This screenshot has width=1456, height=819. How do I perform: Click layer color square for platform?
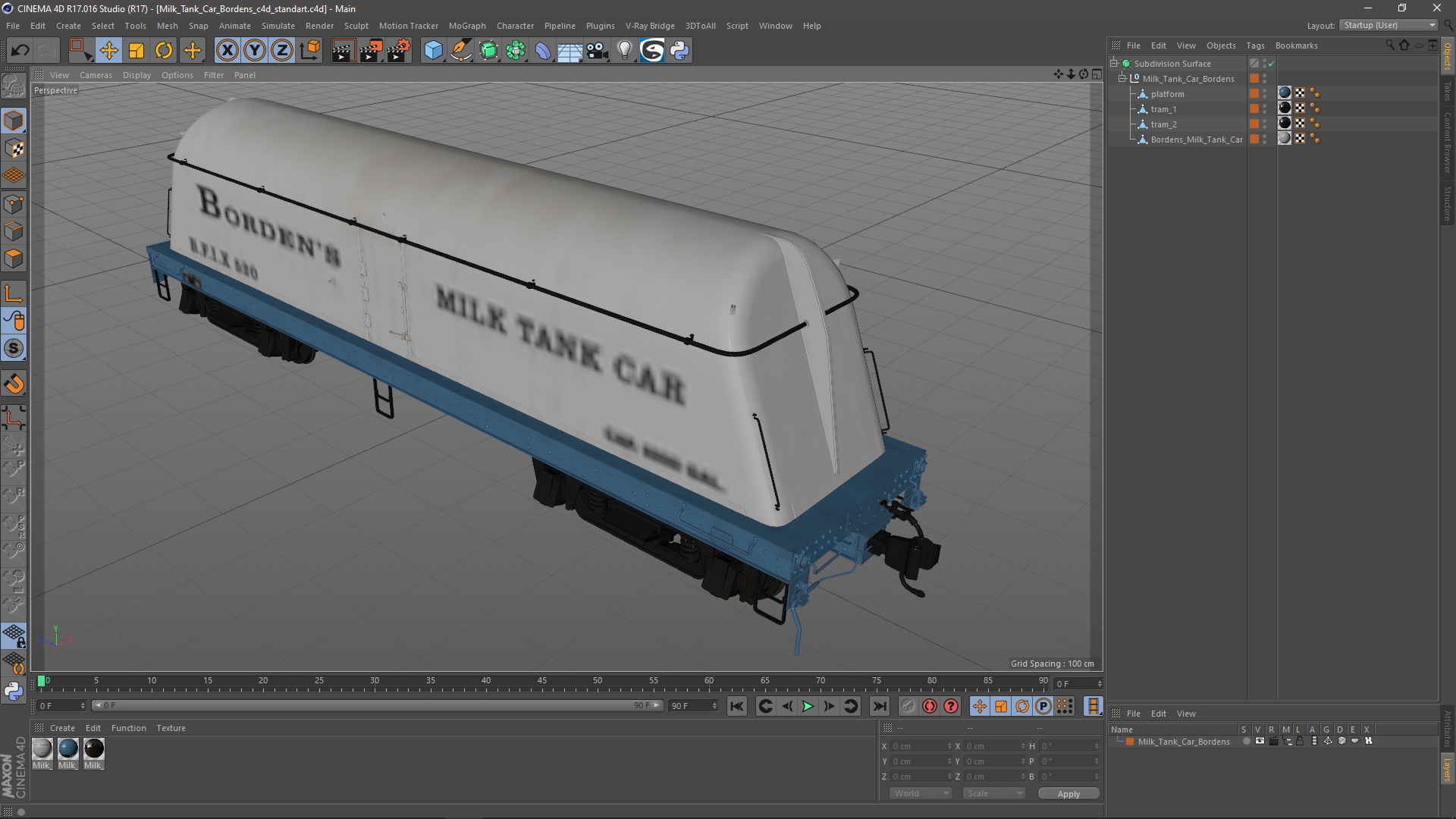[1254, 93]
